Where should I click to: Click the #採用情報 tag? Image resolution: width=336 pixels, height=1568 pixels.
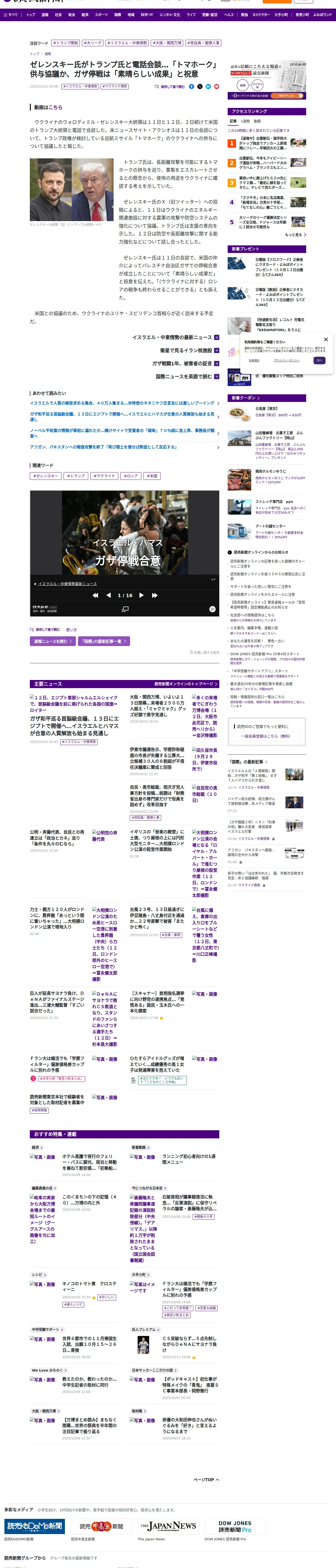point(40,1110)
